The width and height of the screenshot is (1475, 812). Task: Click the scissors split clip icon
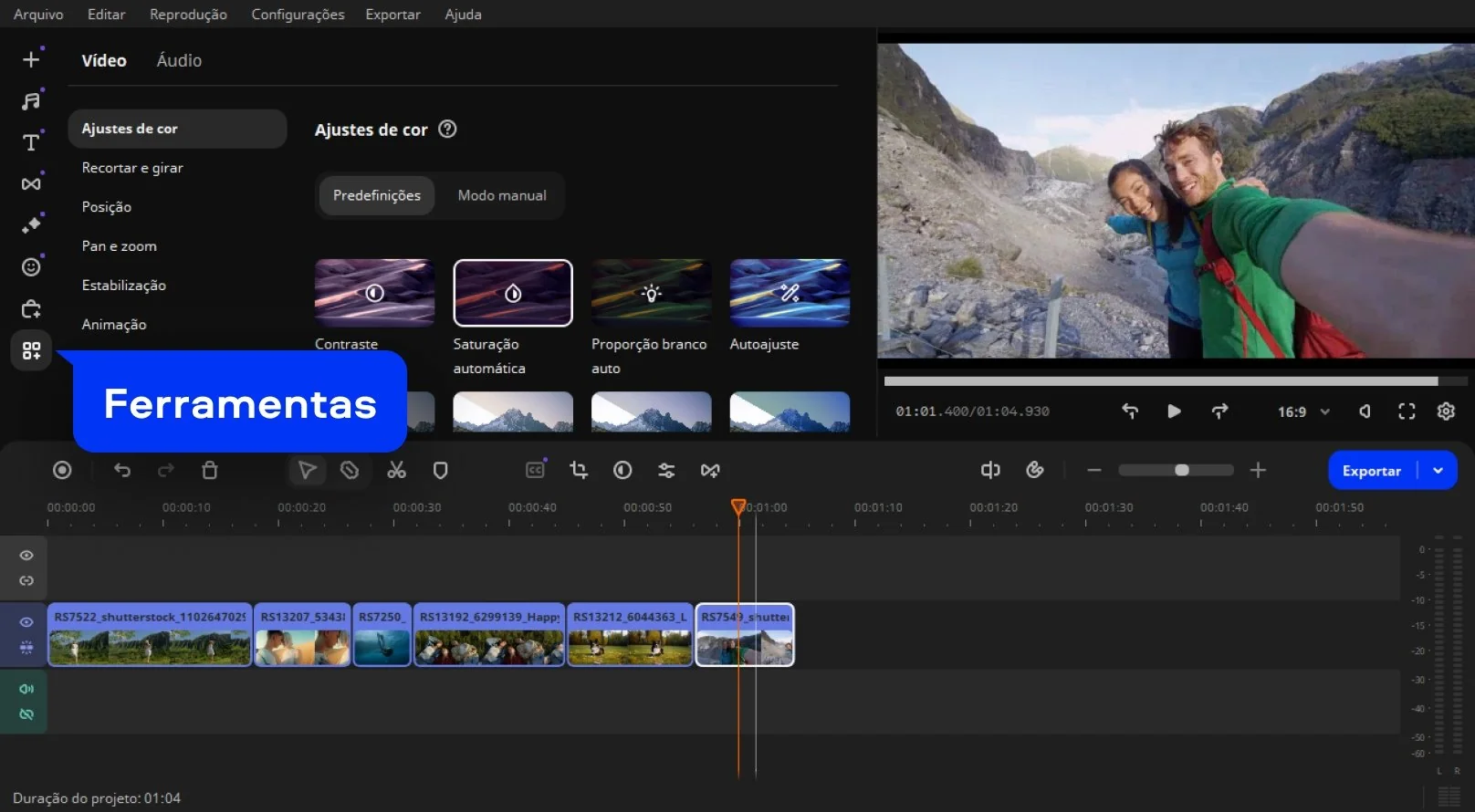pyautogui.click(x=396, y=470)
